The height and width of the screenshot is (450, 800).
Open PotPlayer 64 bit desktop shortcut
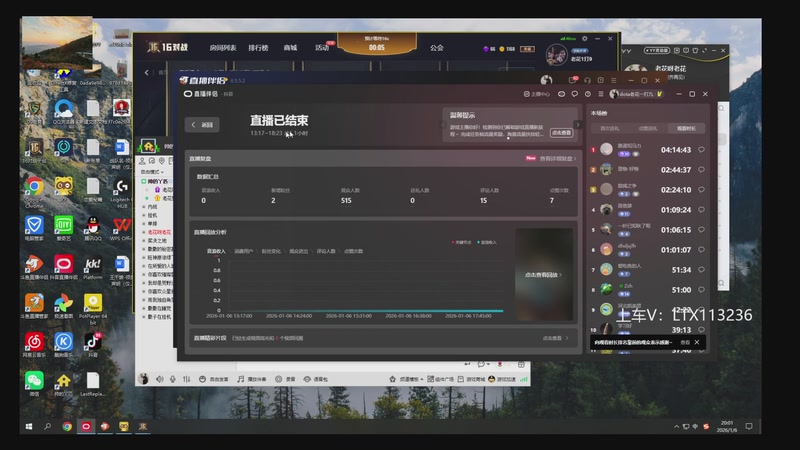pyautogui.click(x=93, y=309)
